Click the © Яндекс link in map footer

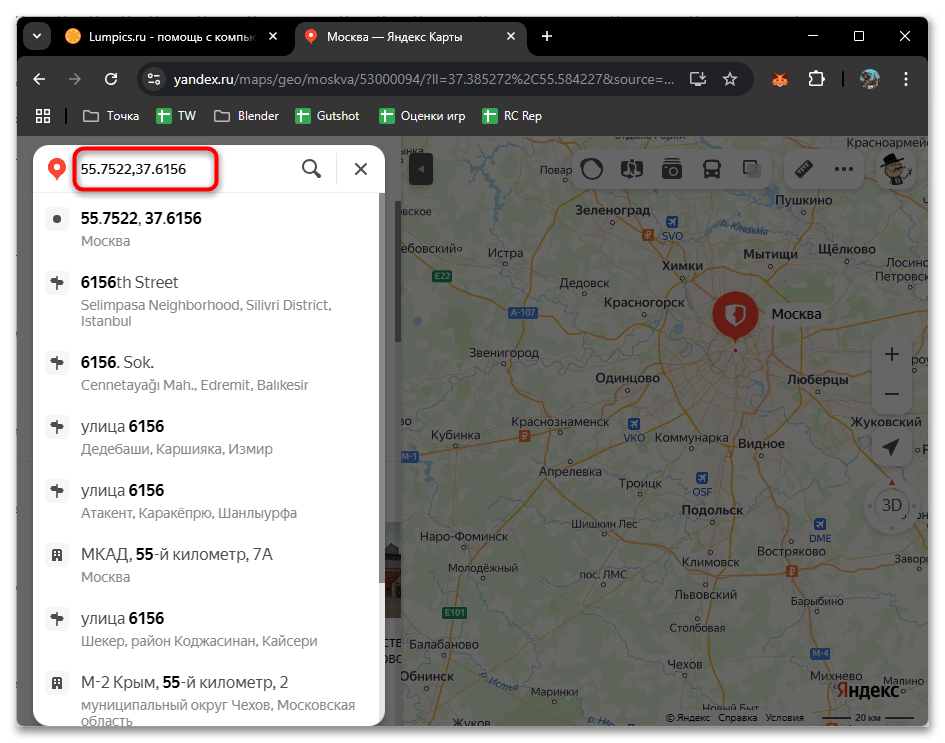point(688,717)
